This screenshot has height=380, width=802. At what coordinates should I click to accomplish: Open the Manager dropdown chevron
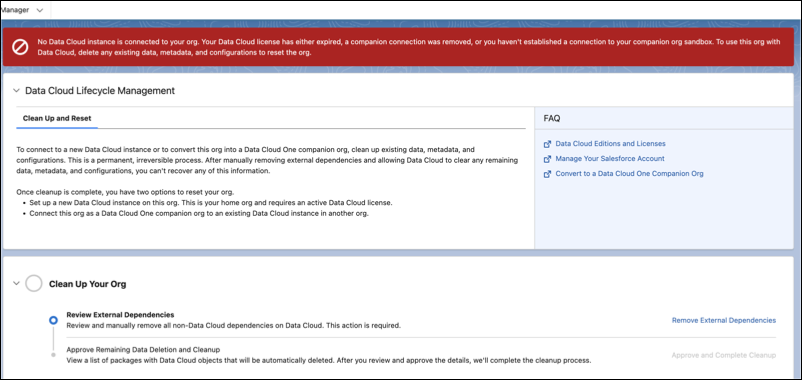[x=40, y=10]
